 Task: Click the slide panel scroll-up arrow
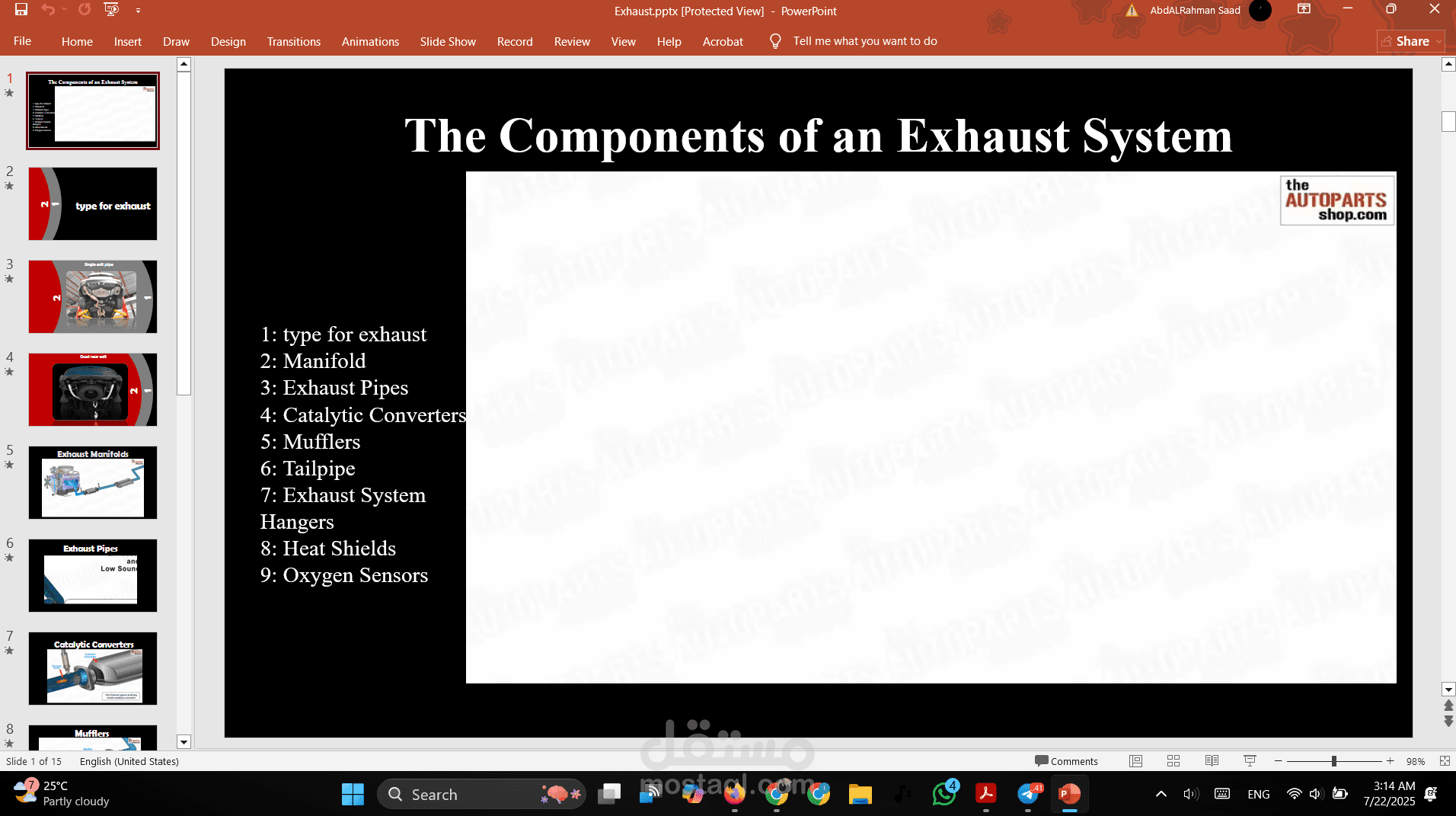tap(184, 65)
